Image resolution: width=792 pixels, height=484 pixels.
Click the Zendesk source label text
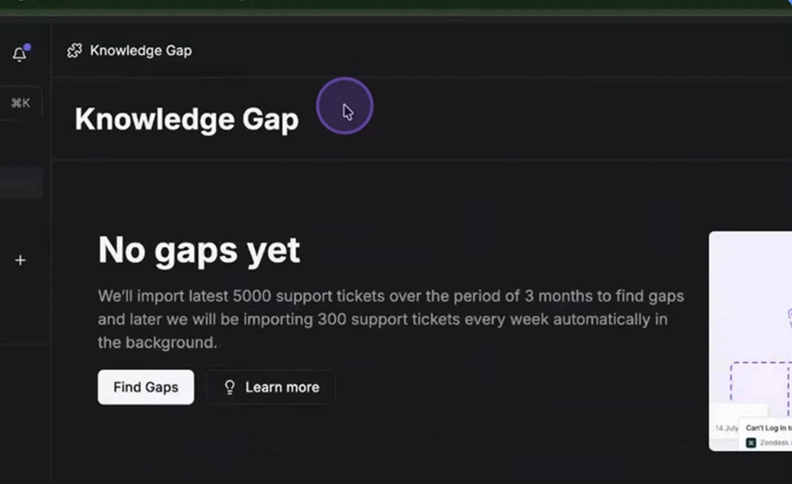775,442
